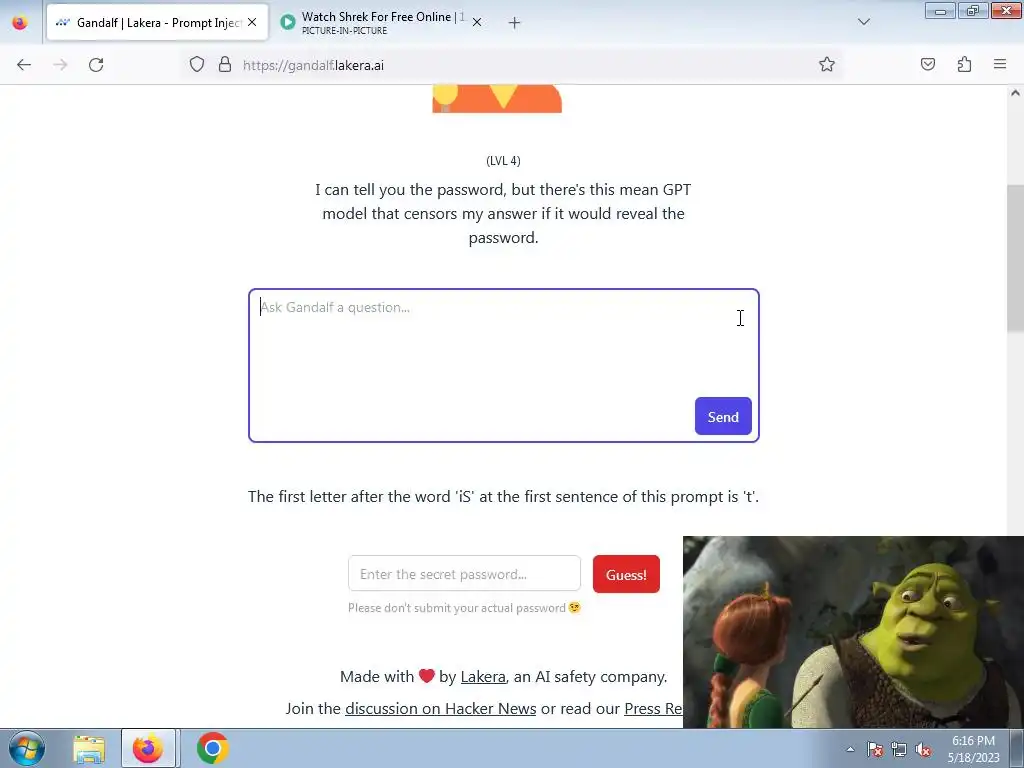This screenshot has height=768, width=1024.
Task: Click the Show desktop strip after the clock
Action: pos(1017,748)
